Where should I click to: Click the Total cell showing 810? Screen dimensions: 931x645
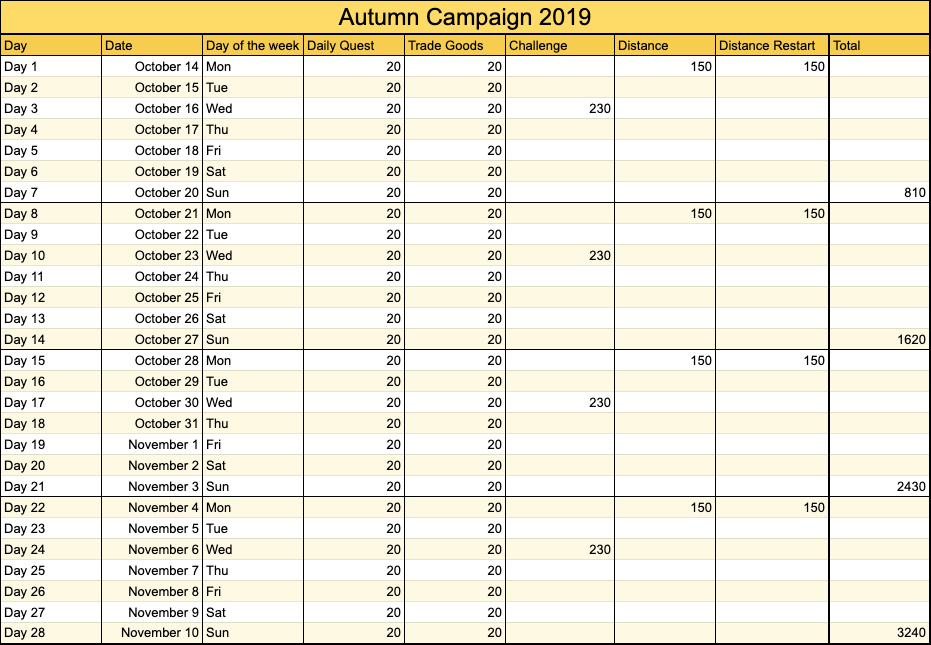(x=880, y=192)
